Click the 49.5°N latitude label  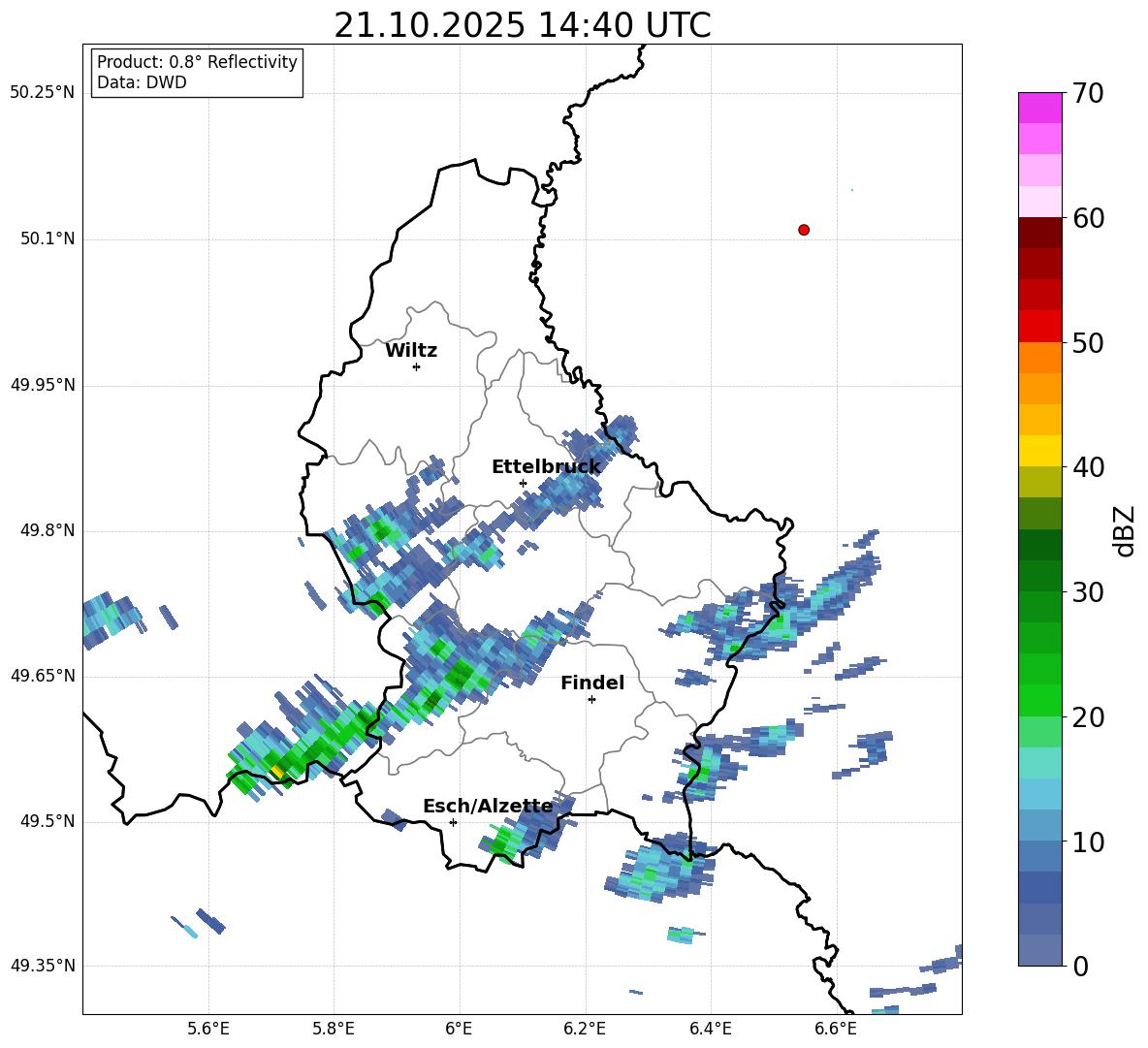(48, 821)
